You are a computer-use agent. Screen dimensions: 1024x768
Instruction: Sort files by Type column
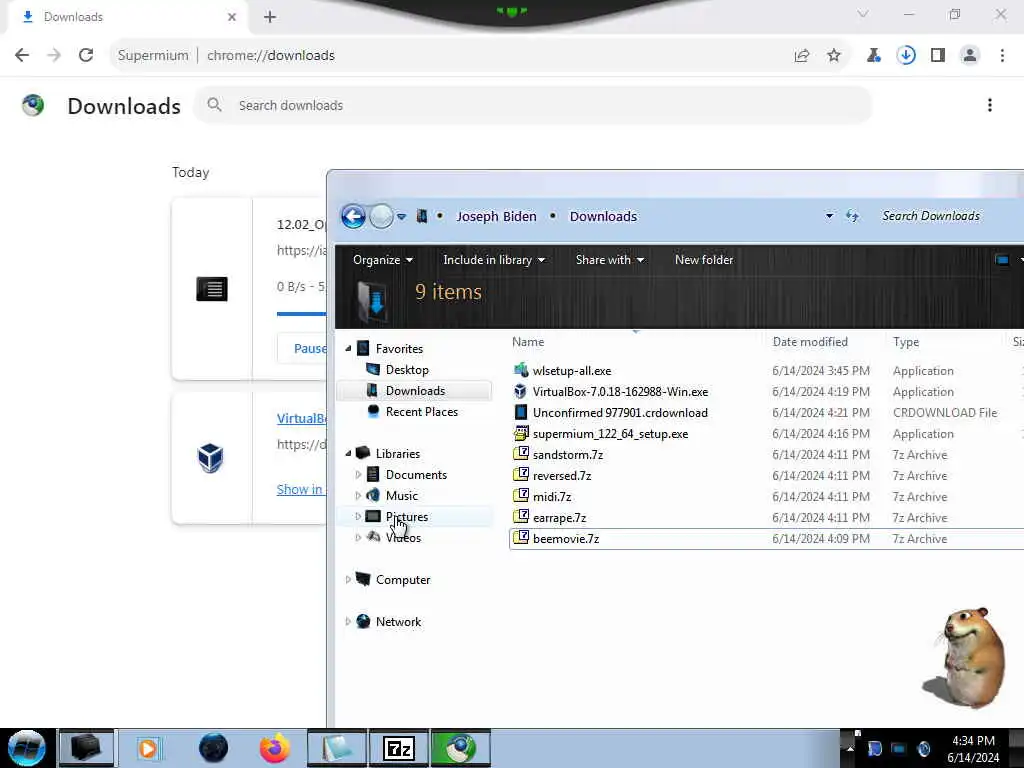click(906, 342)
